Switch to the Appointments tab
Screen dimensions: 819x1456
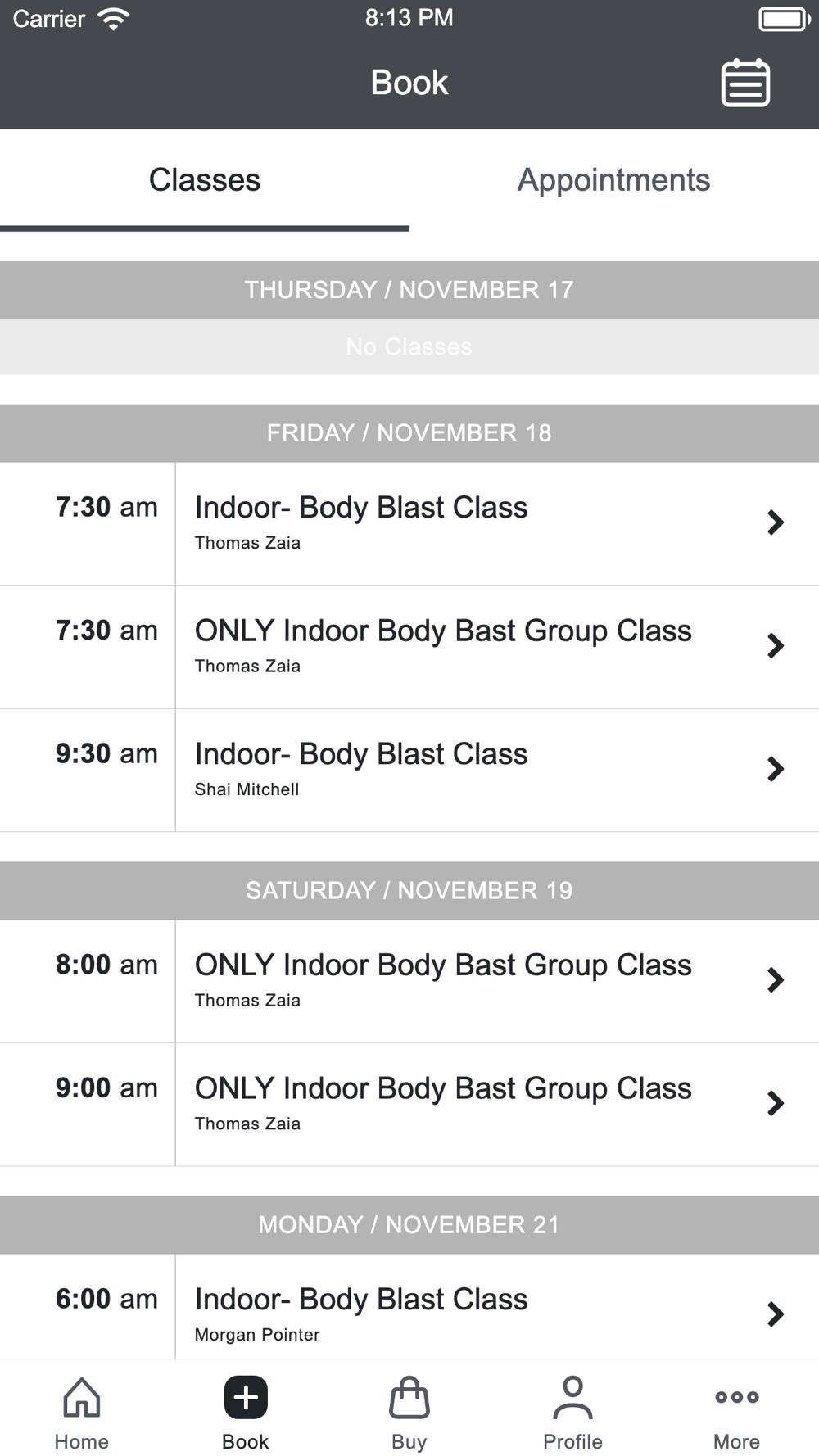coord(613,180)
